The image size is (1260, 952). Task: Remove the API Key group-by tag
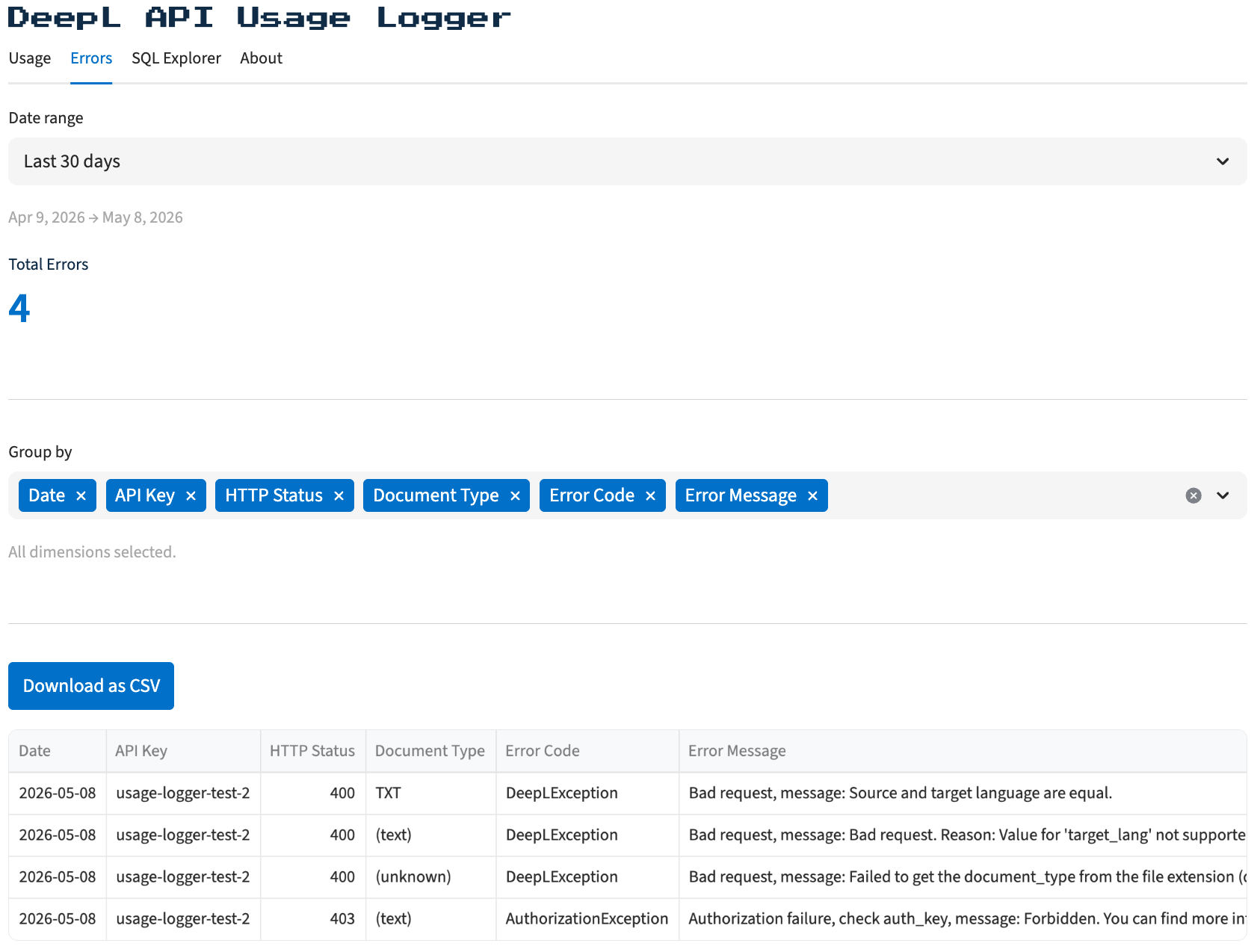tap(191, 496)
